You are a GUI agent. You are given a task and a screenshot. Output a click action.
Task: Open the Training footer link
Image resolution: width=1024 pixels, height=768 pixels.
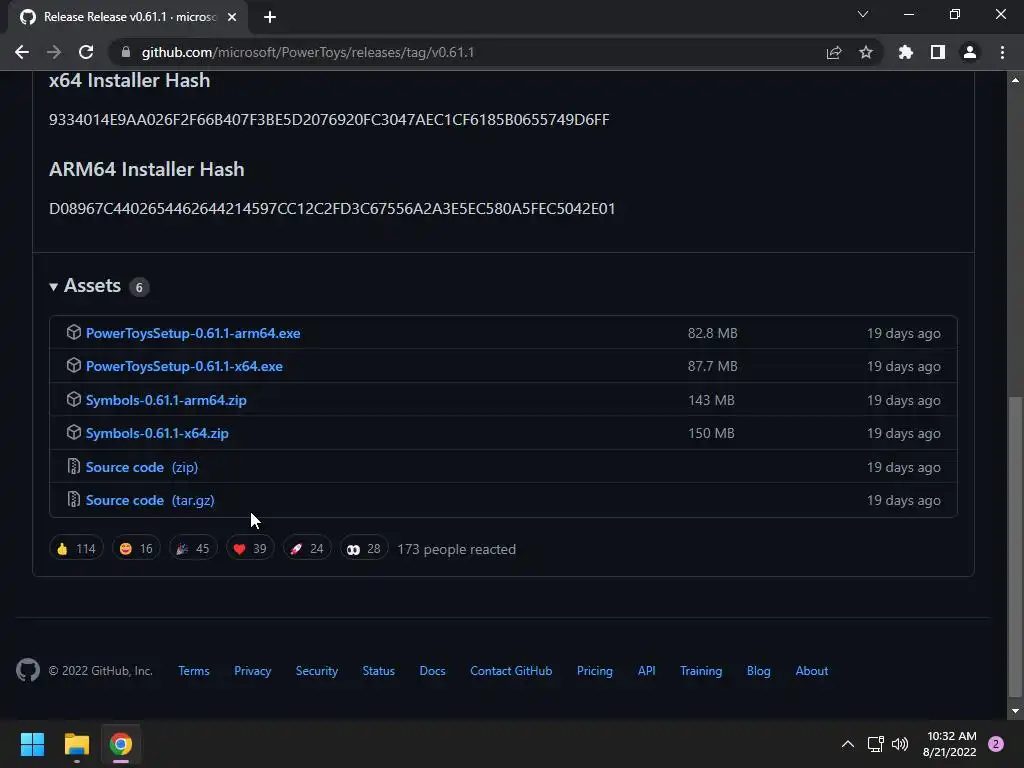coord(701,671)
